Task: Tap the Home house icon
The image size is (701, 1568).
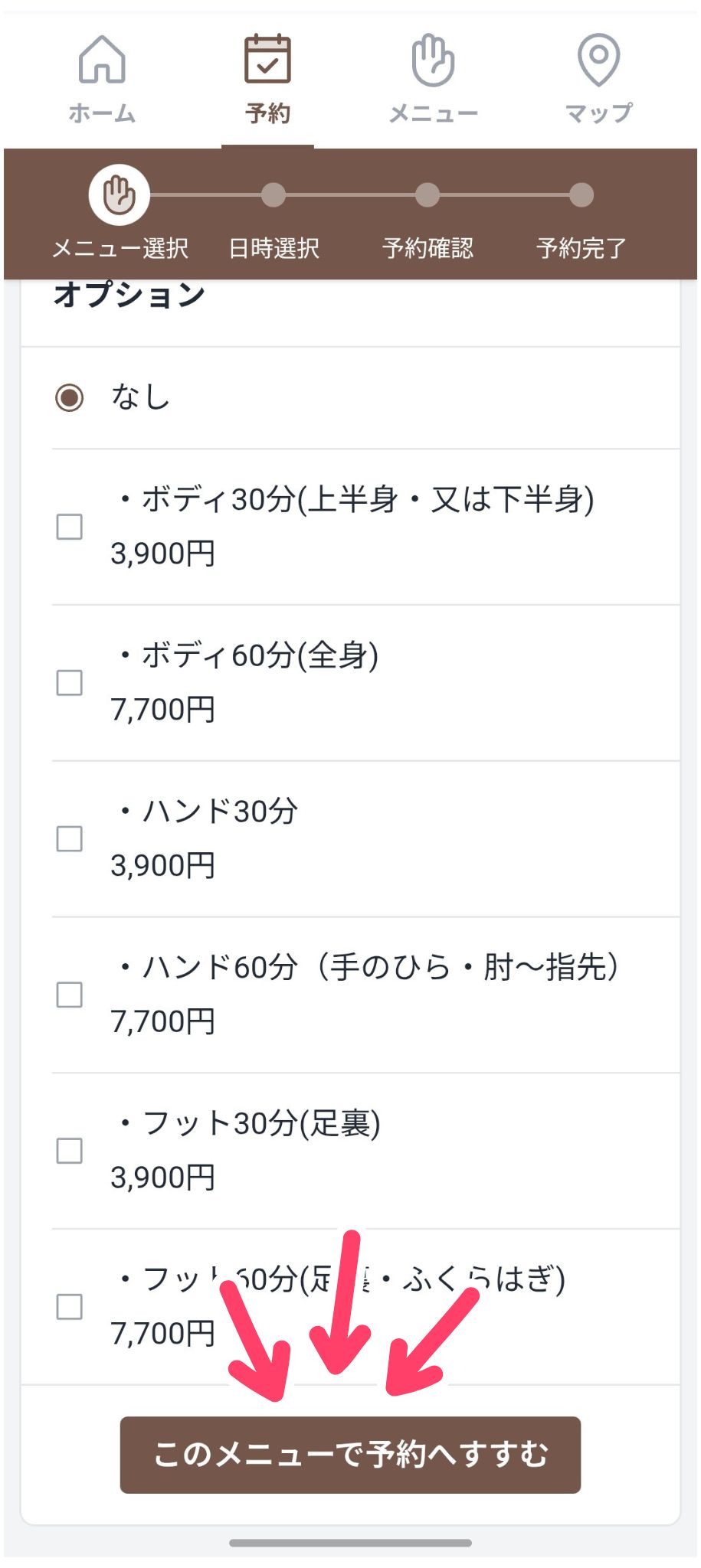Action: pyautogui.click(x=102, y=59)
